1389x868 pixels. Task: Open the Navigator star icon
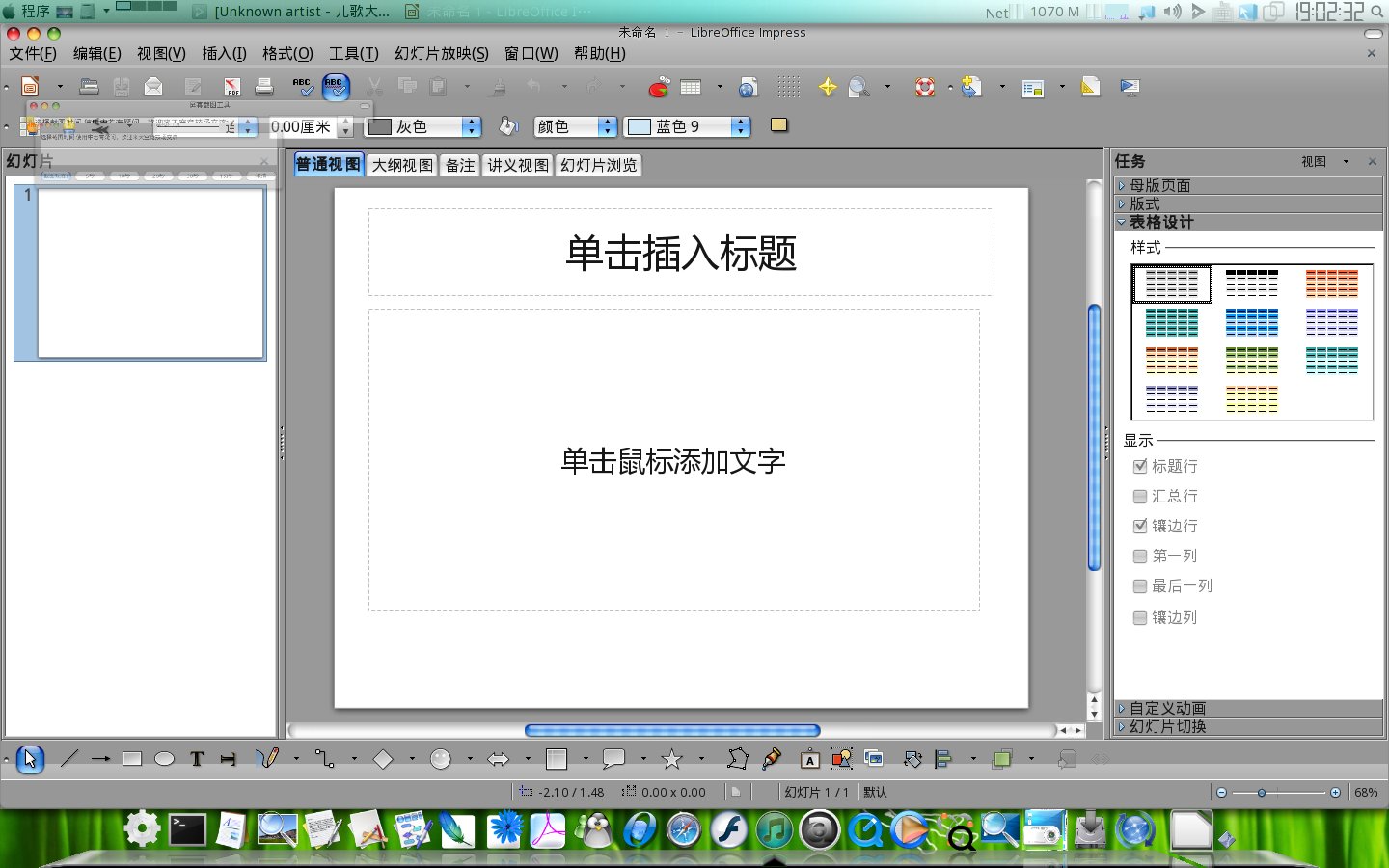828,87
